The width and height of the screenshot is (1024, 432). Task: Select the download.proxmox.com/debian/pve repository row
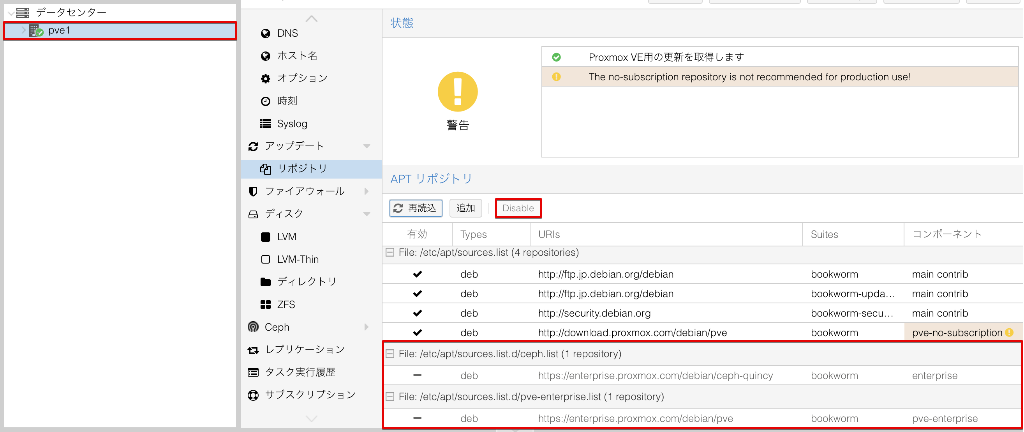(x=702, y=333)
